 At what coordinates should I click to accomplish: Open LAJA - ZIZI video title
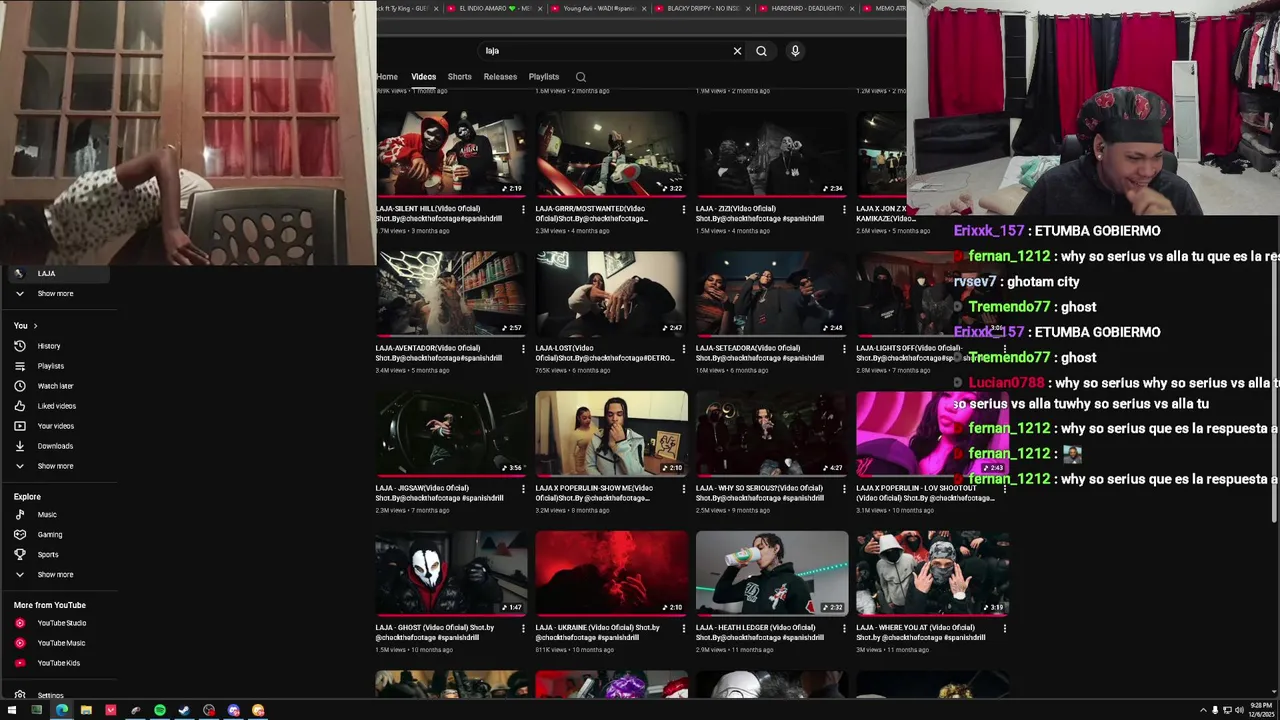[760, 214]
